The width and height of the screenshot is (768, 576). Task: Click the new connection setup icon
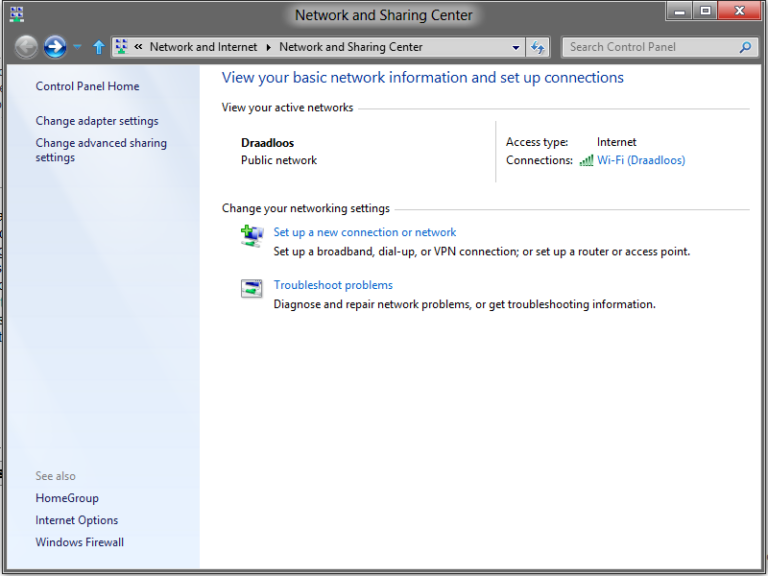[252, 236]
